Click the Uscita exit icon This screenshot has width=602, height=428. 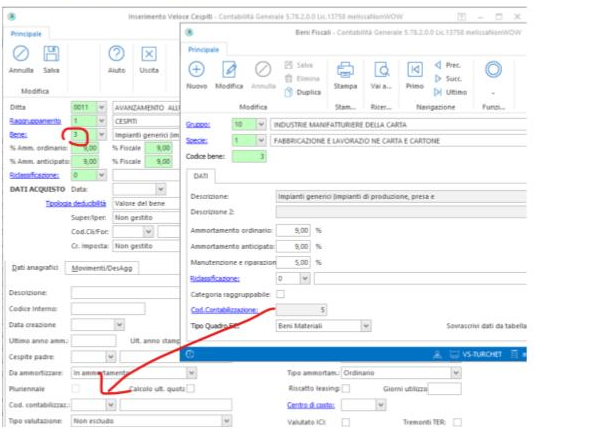click(x=149, y=54)
